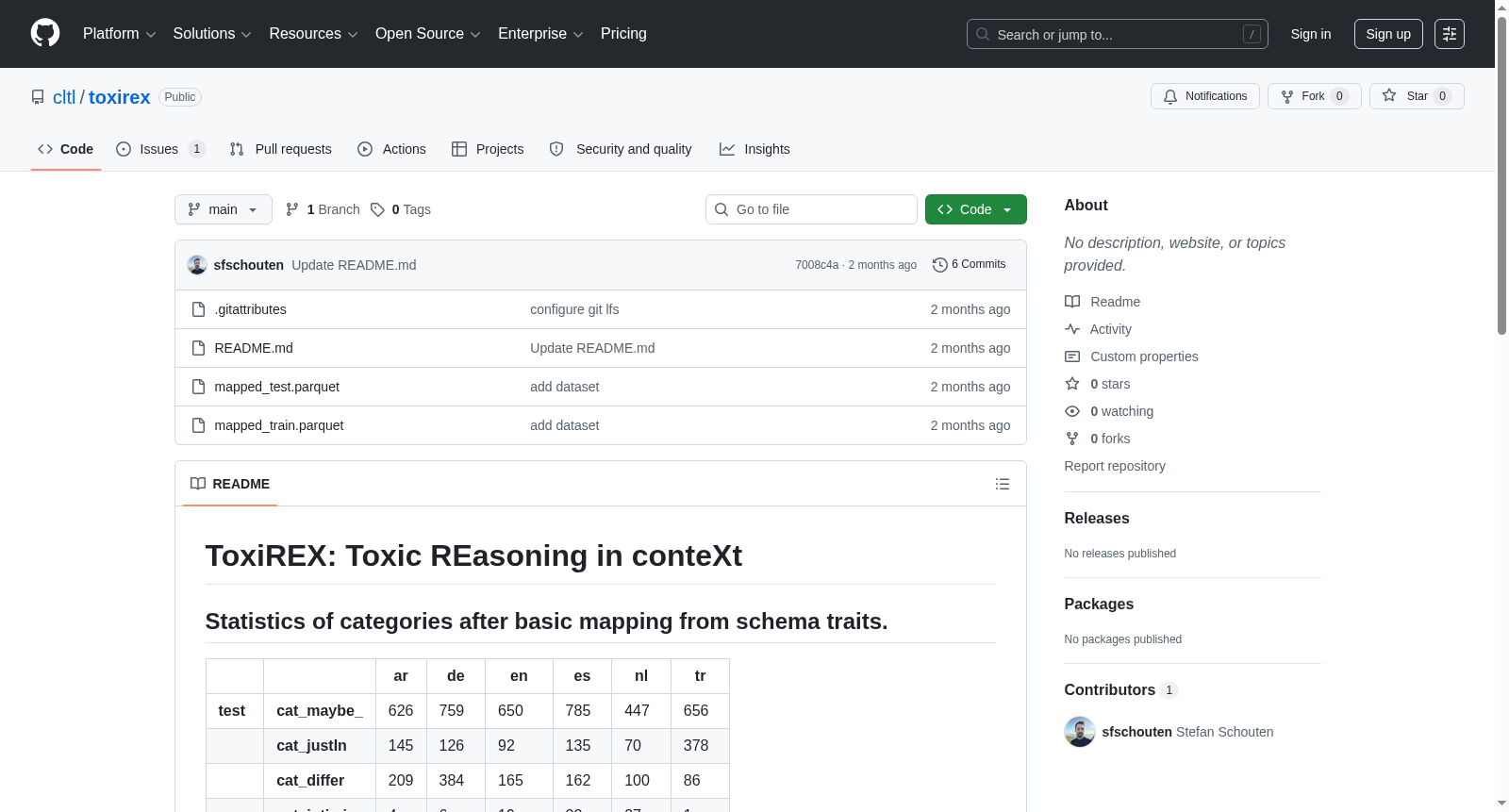Switch to the Issues tab
This screenshot has height=812, width=1509.
tap(159, 149)
